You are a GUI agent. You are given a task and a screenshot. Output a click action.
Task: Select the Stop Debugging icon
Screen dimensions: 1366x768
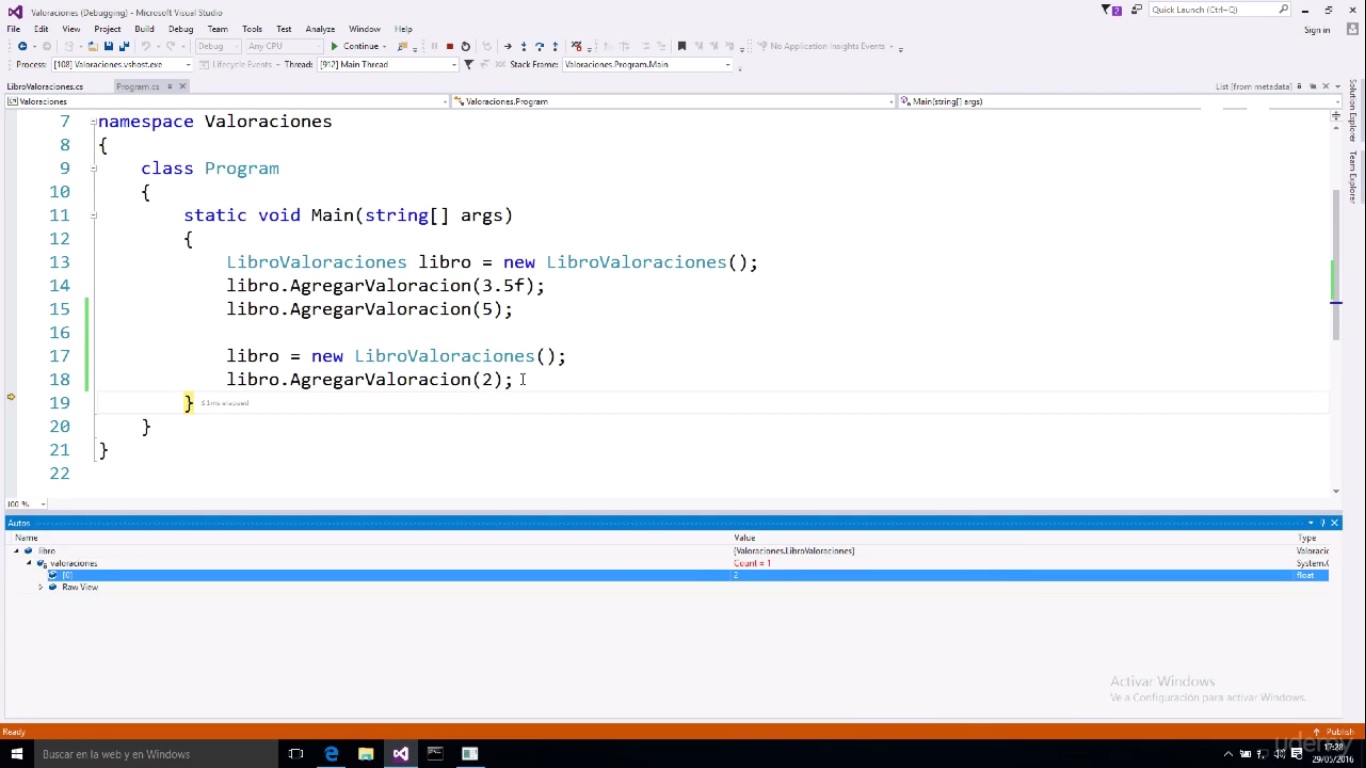pyautogui.click(x=450, y=46)
